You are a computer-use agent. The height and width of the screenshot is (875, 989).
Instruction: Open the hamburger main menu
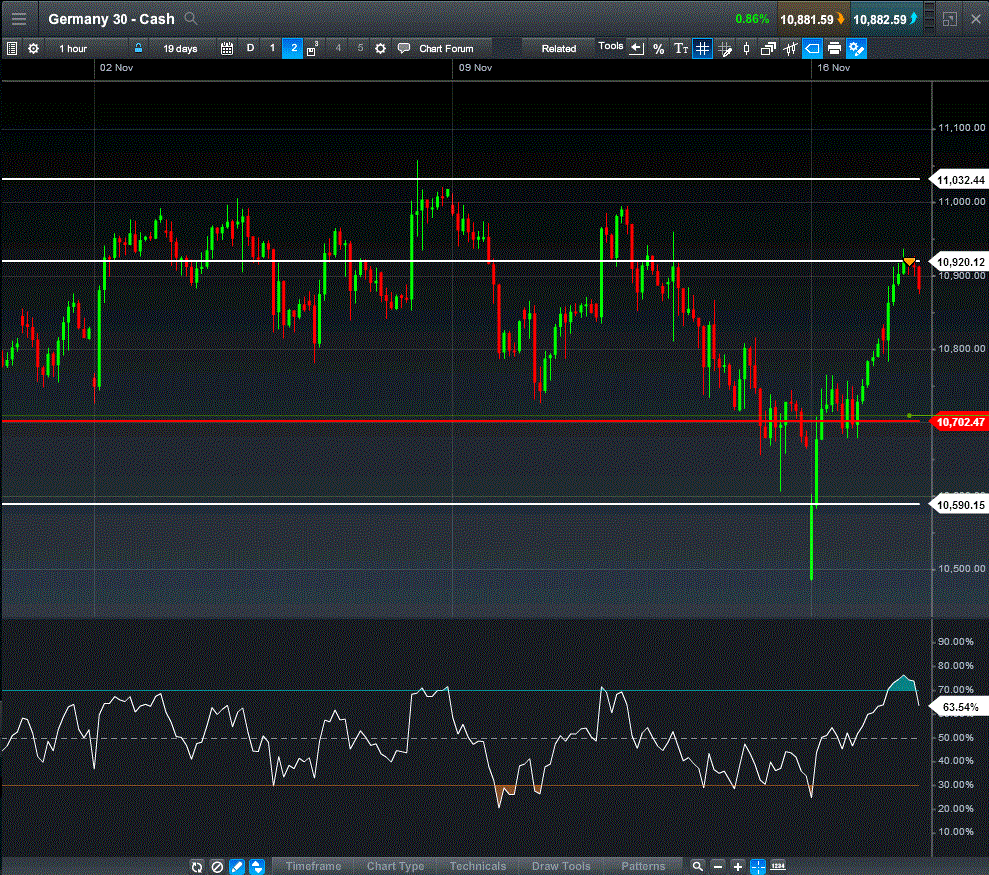click(x=19, y=19)
